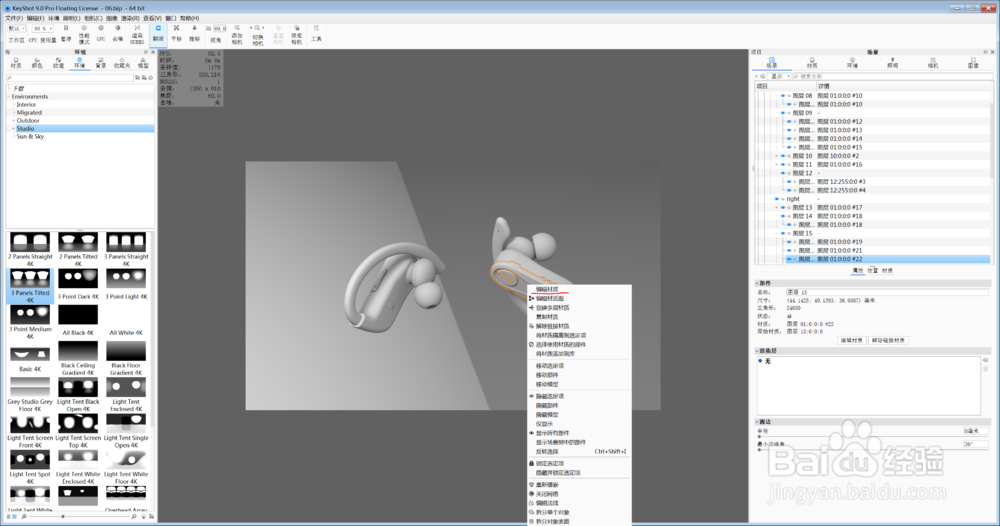
Task: Click the library search input field
Action: tap(70, 78)
